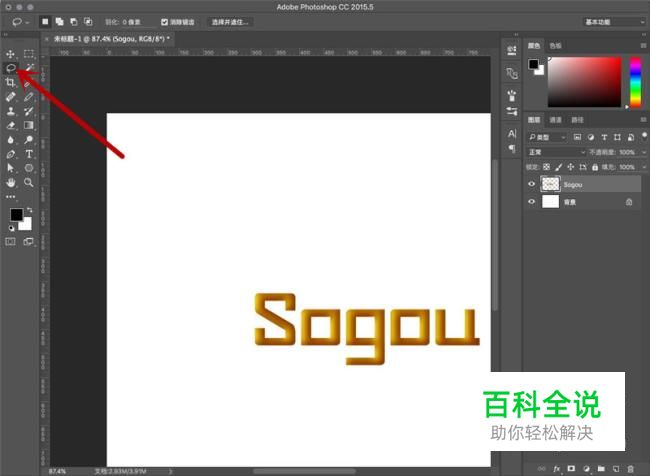The width and height of the screenshot is (650, 476).
Task: Switch to the Layers tab (图层)
Action: tap(534, 120)
